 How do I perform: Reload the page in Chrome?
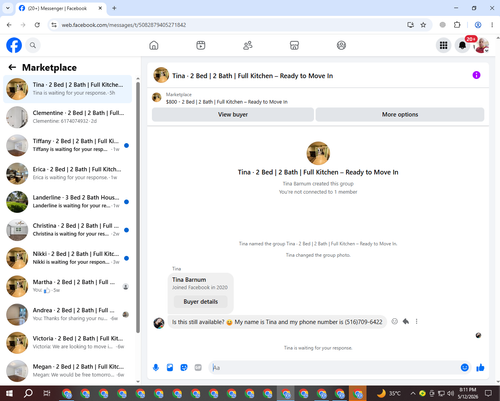click(37, 25)
